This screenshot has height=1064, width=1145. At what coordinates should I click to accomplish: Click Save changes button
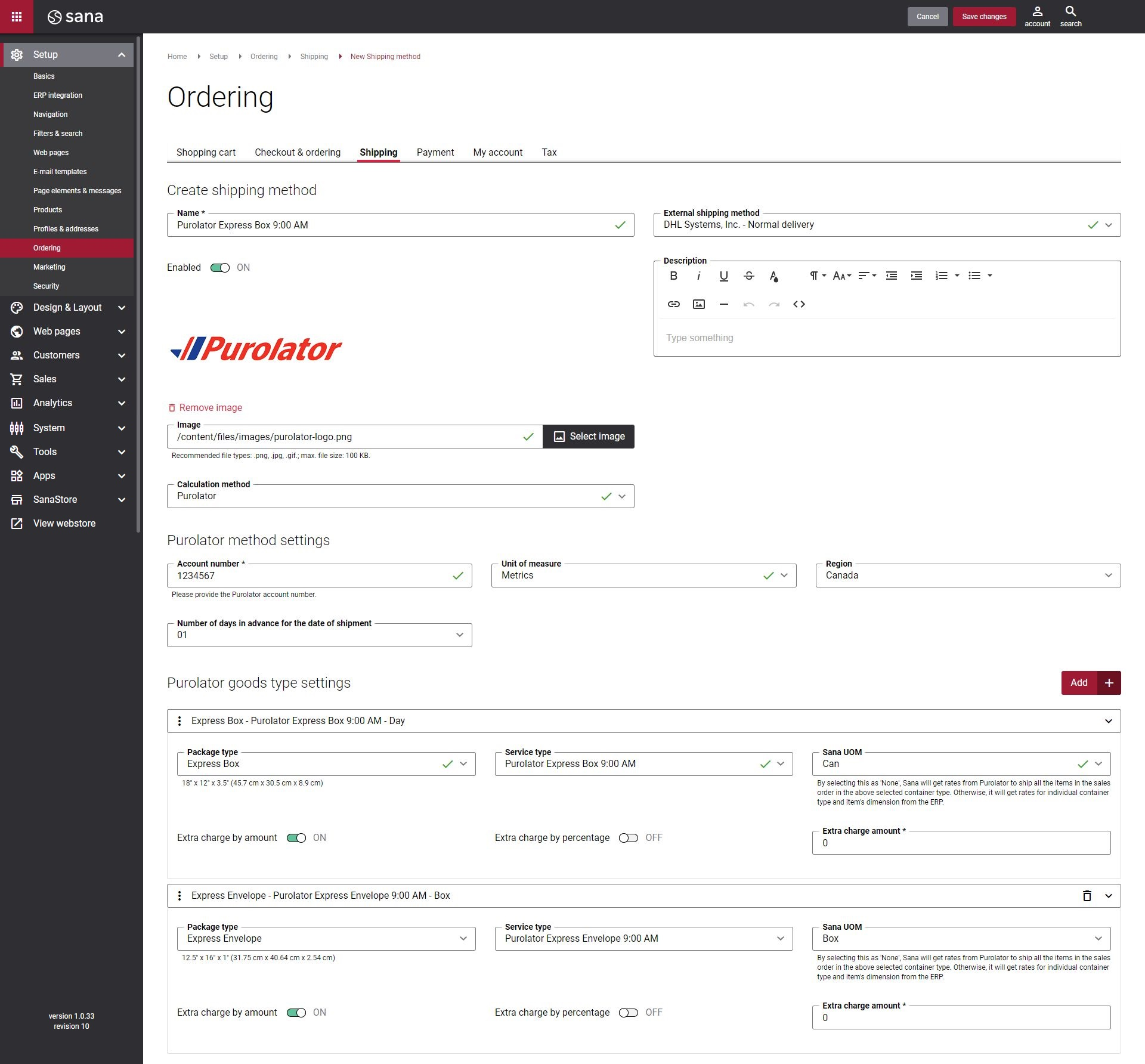pyautogui.click(x=984, y=17)
